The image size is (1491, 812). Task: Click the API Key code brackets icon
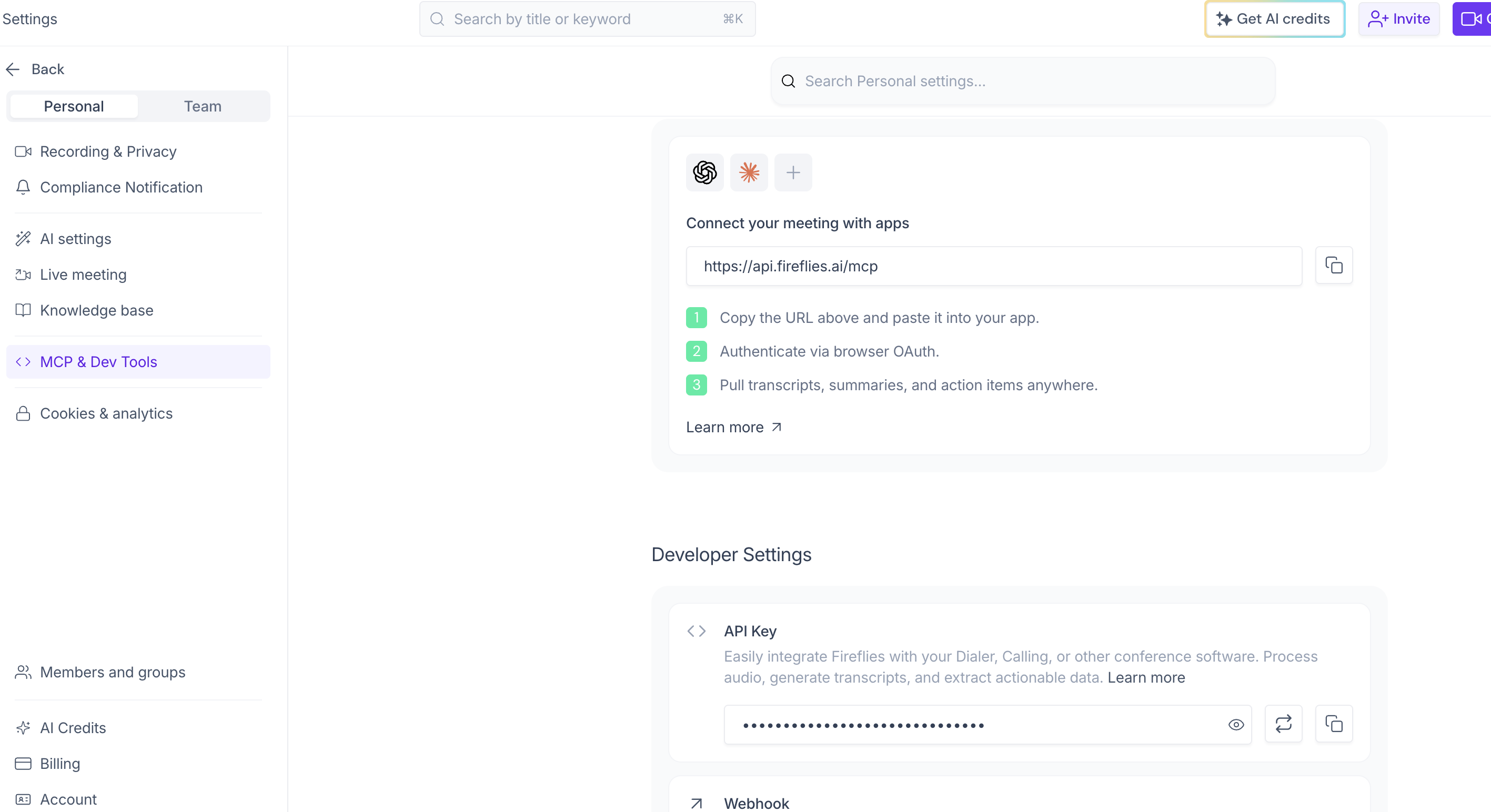coord(696,631)
